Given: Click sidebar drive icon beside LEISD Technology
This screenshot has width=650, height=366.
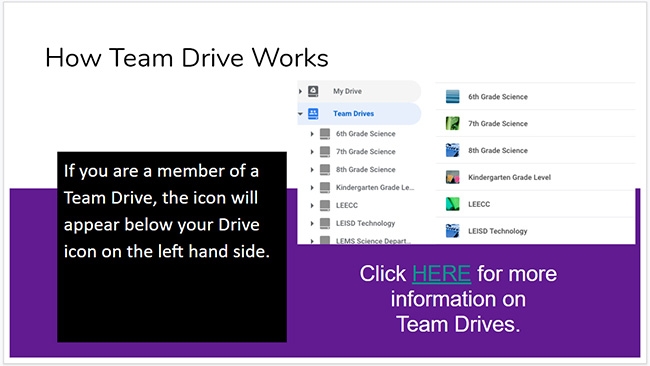Looking at the screenshot, I should click(x=325, y=223).
